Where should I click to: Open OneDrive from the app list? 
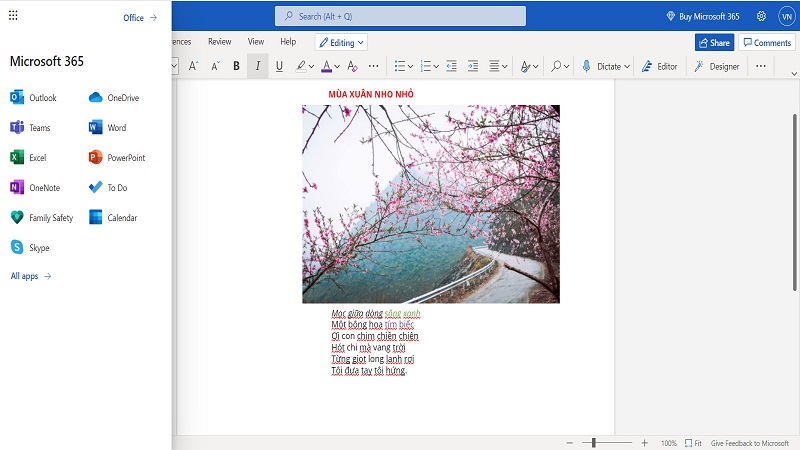113,97
